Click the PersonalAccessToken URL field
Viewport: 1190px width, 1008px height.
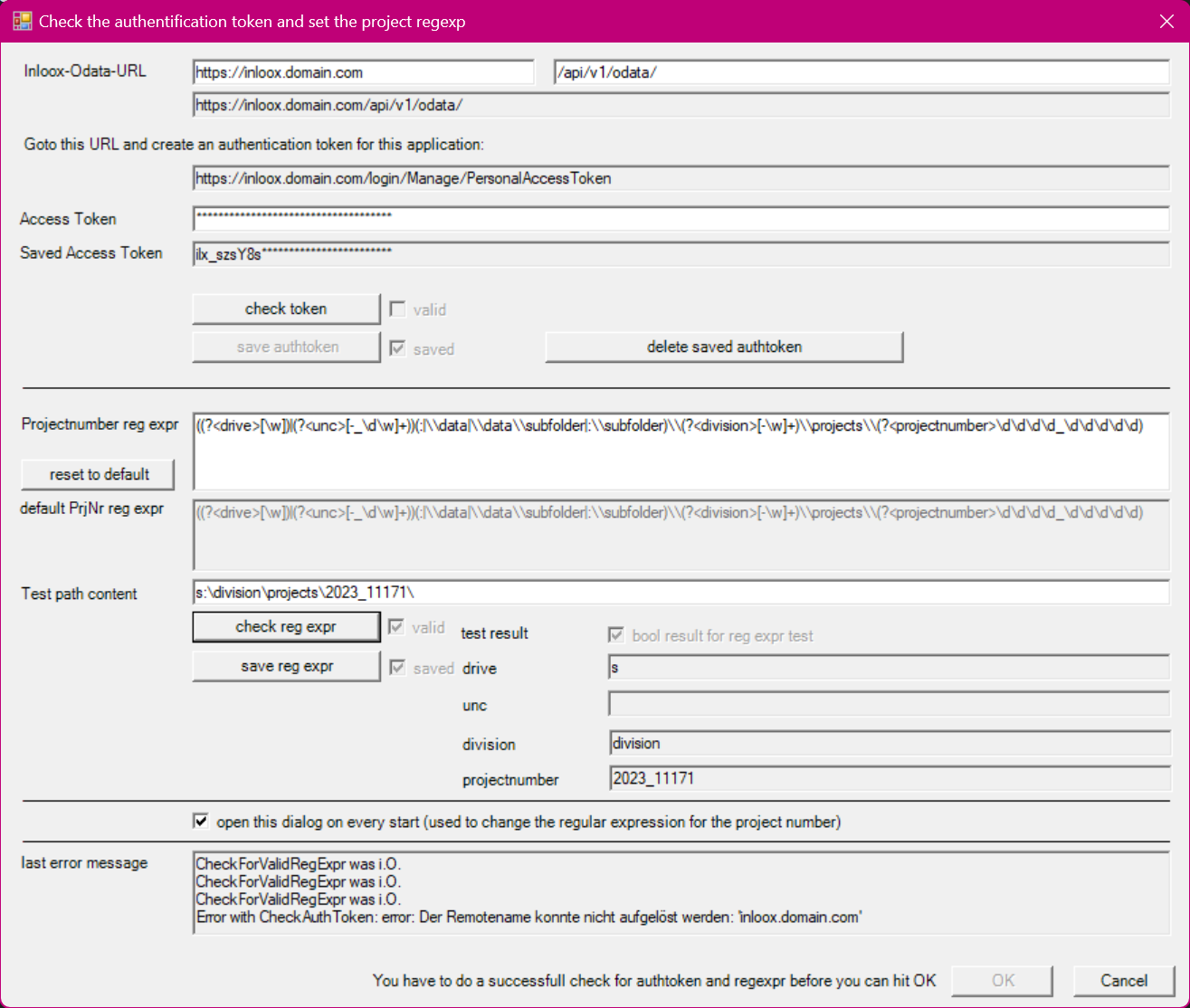[x=681, y=178]
